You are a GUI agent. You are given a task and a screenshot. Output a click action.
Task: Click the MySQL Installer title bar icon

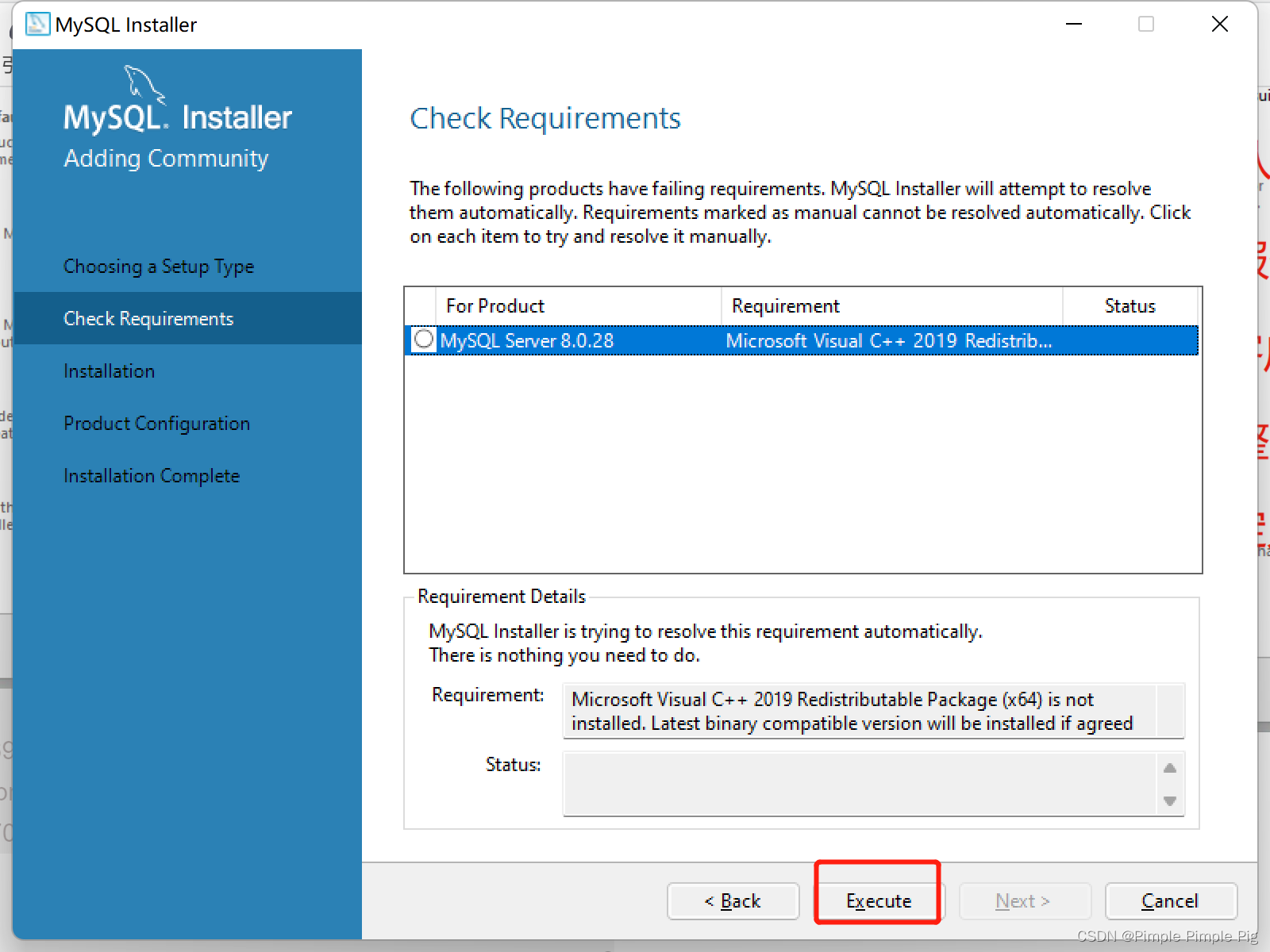(37, 25)
